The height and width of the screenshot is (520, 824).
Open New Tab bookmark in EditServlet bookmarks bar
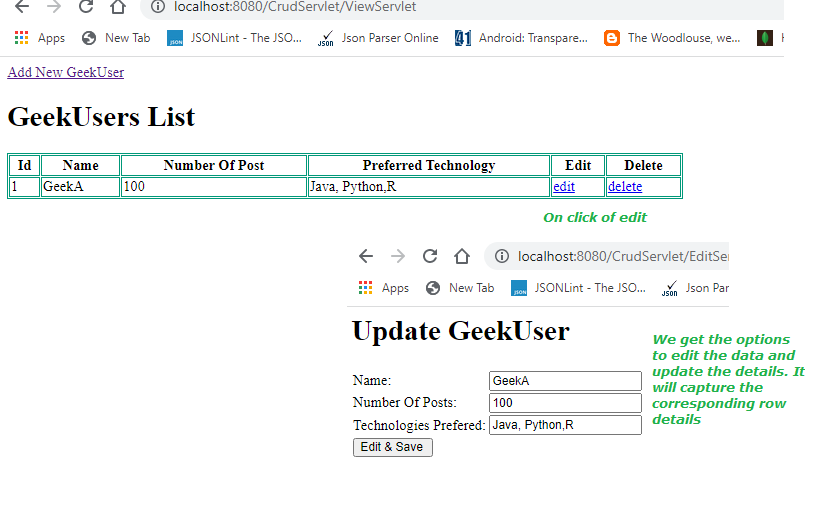click(x=460, y=288)
